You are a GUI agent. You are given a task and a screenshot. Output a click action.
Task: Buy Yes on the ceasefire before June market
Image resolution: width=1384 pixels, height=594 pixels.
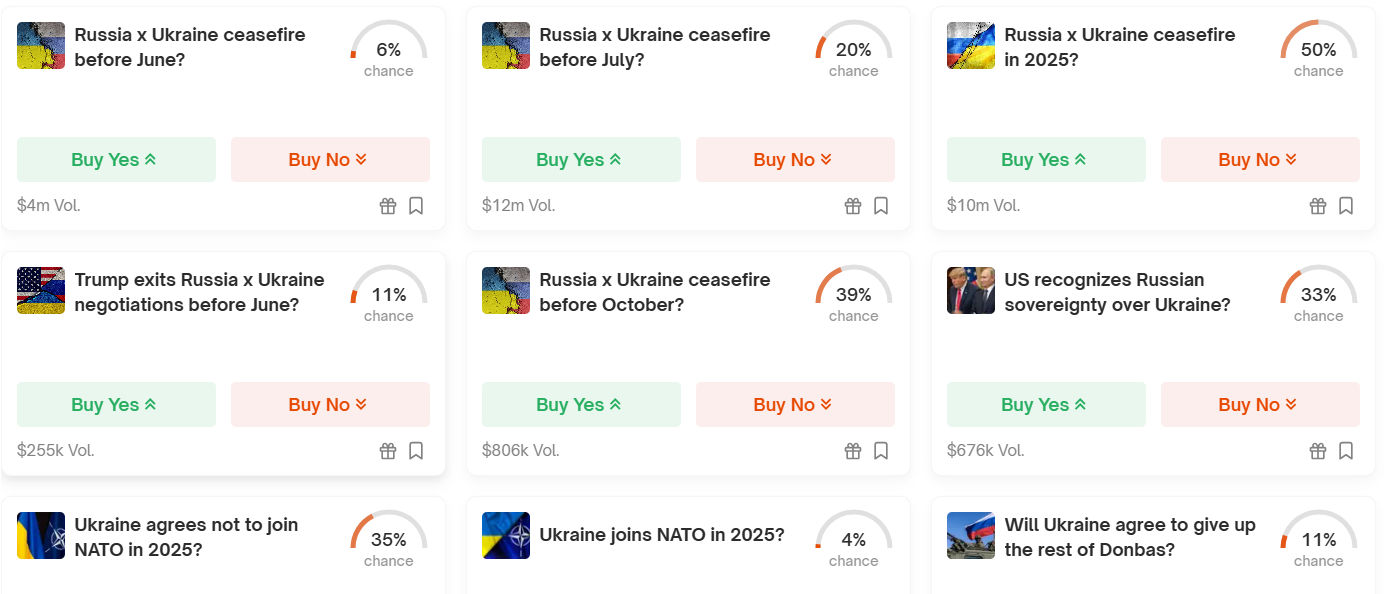[x=116, y=159]
